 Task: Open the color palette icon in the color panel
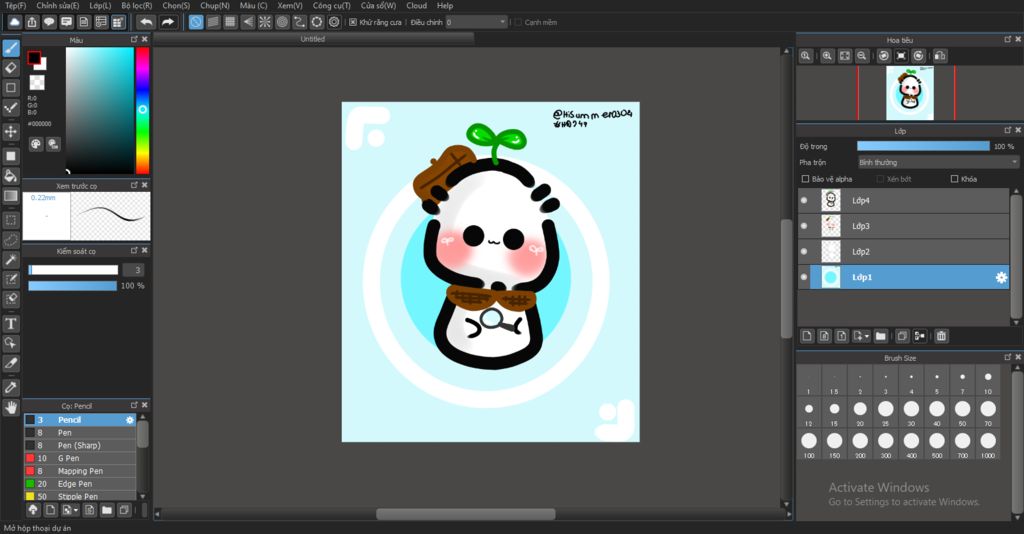coord(36,144)
